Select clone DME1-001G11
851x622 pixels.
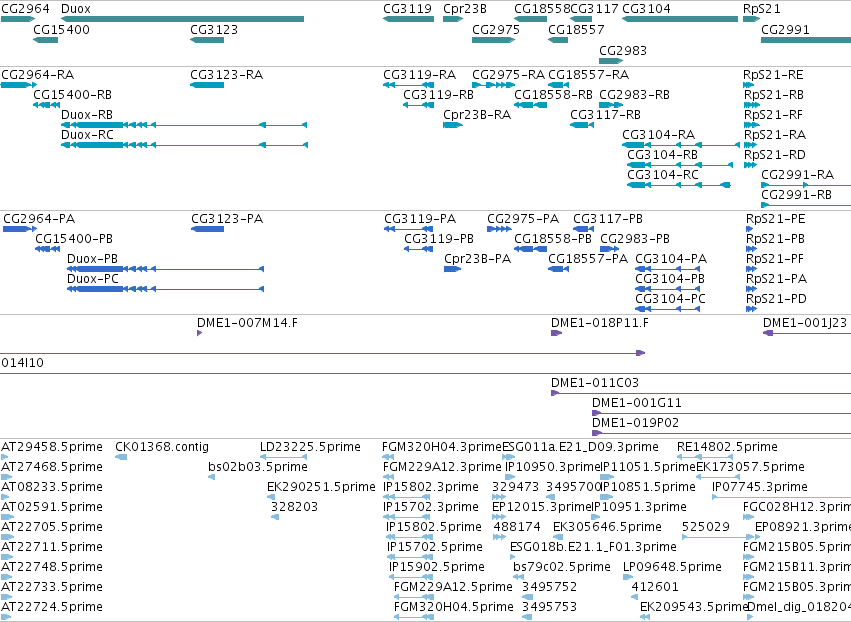637,403
